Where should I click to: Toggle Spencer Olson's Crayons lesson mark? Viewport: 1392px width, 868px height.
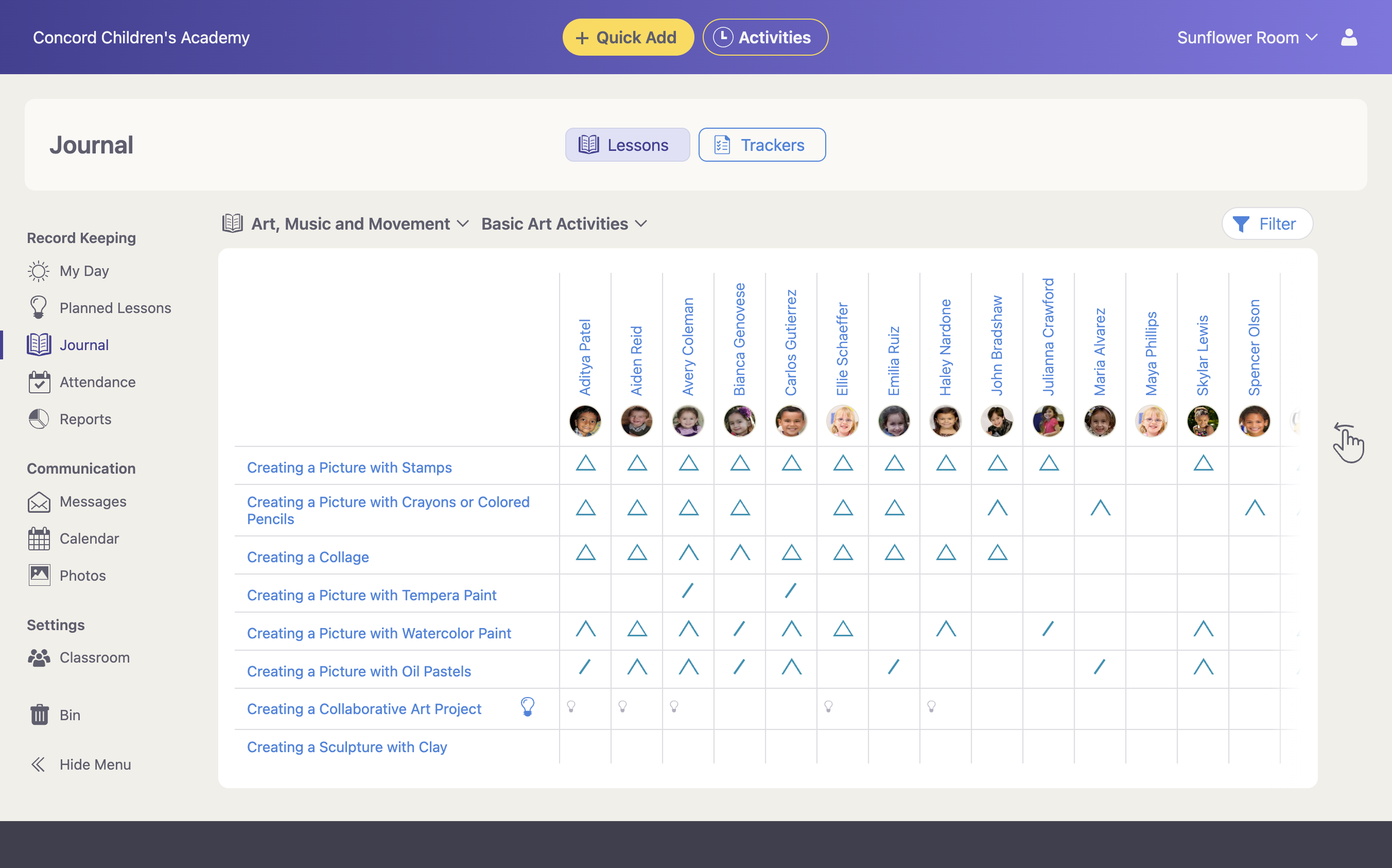pos(1254,507)
